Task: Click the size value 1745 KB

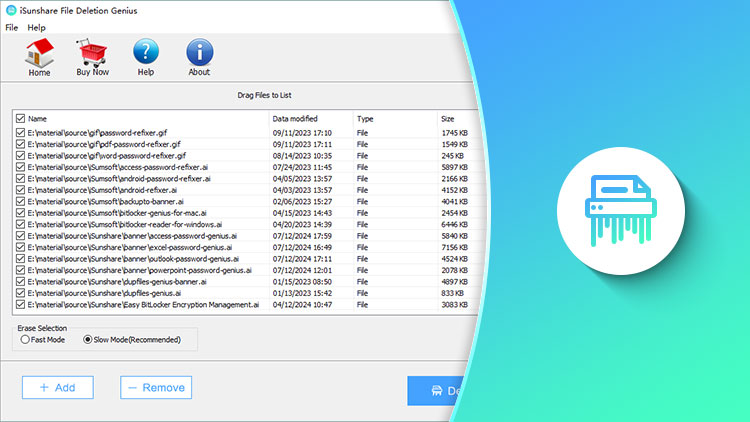Action: click(454, 133)
